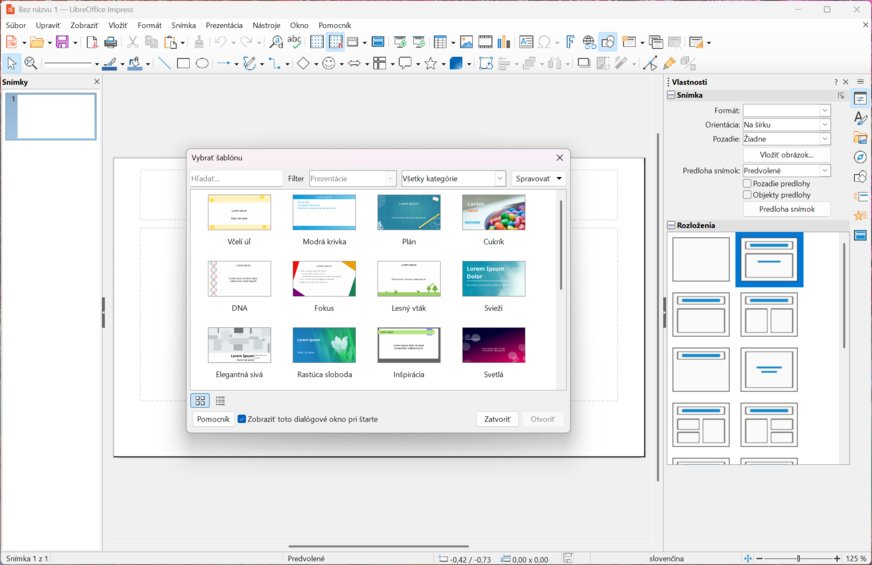Viewport: 872px width, 565px height.
Task: Click the Insert Text Box icon
Action: (x=526, y=42)
